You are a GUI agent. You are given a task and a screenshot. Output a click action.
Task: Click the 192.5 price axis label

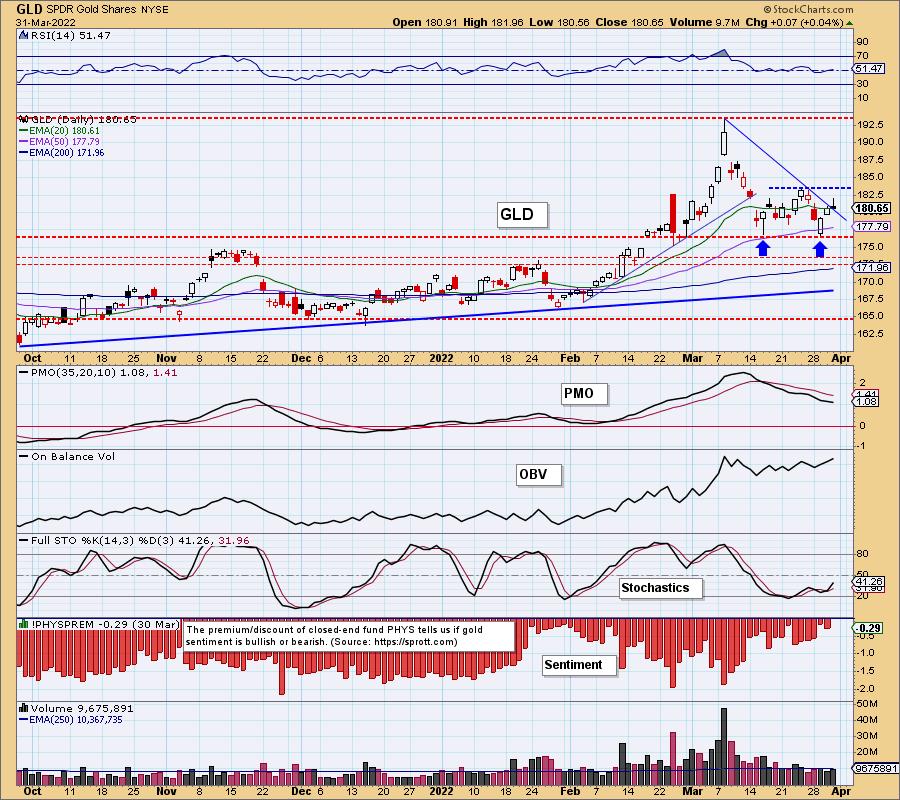(870, 125)
